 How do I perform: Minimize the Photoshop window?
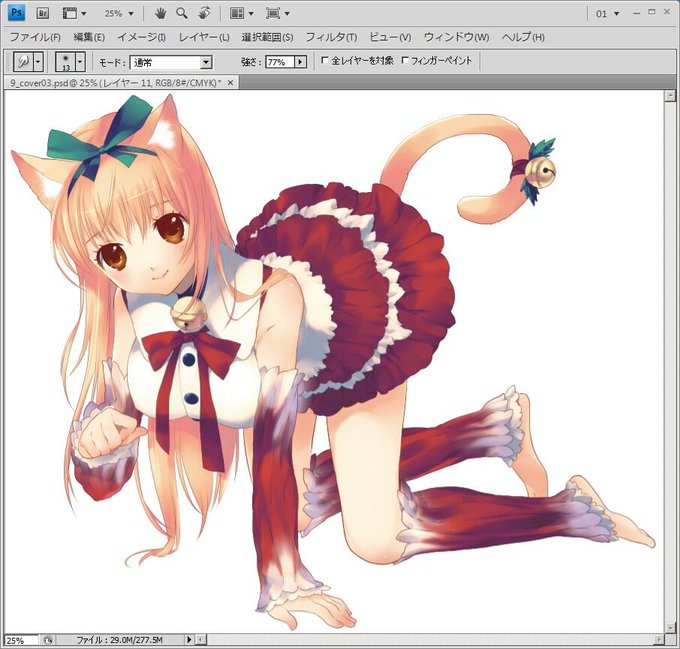[x=637, y=13]
